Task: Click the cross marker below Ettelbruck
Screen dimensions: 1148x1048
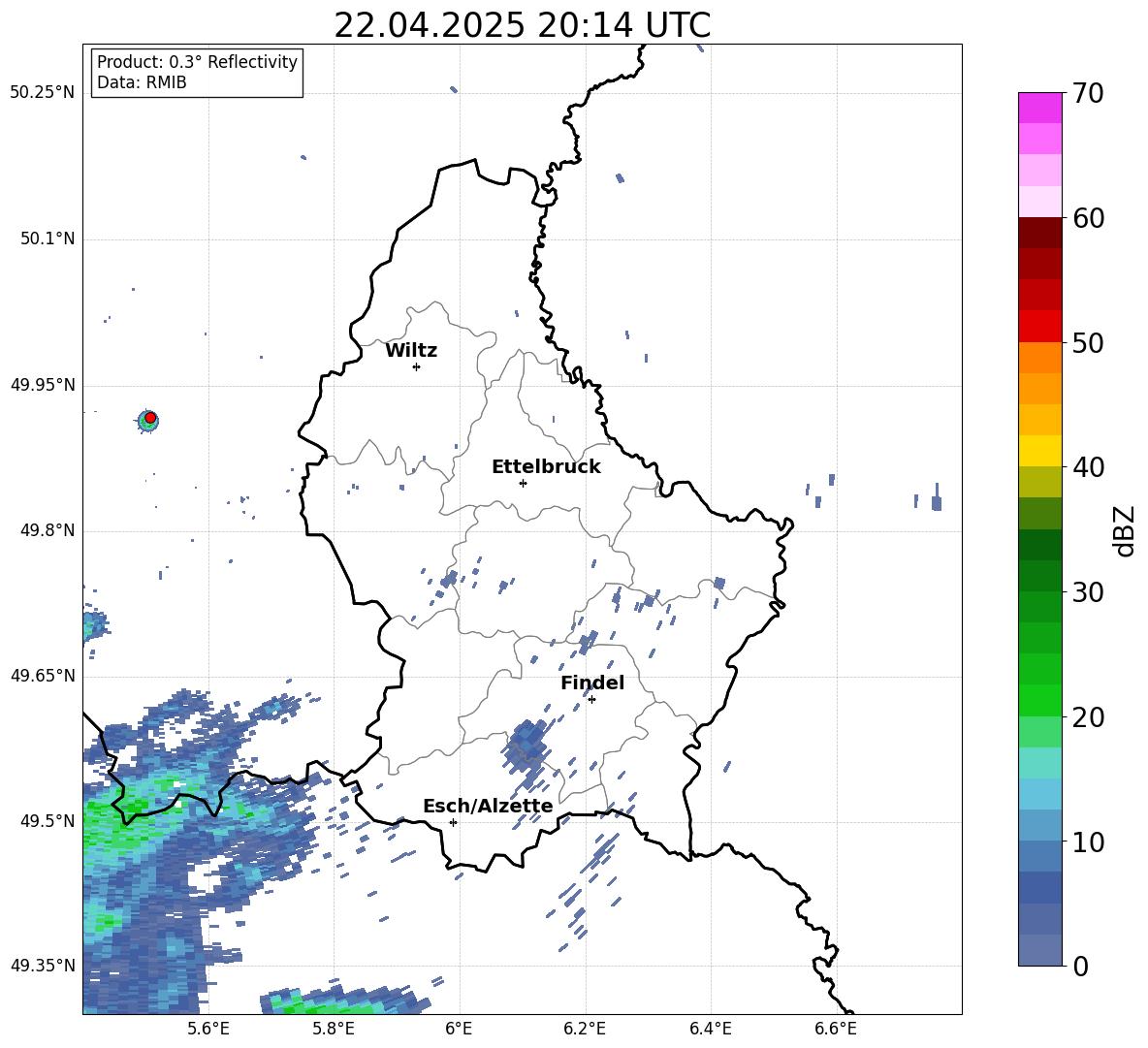Action: (x=523, y=483)
